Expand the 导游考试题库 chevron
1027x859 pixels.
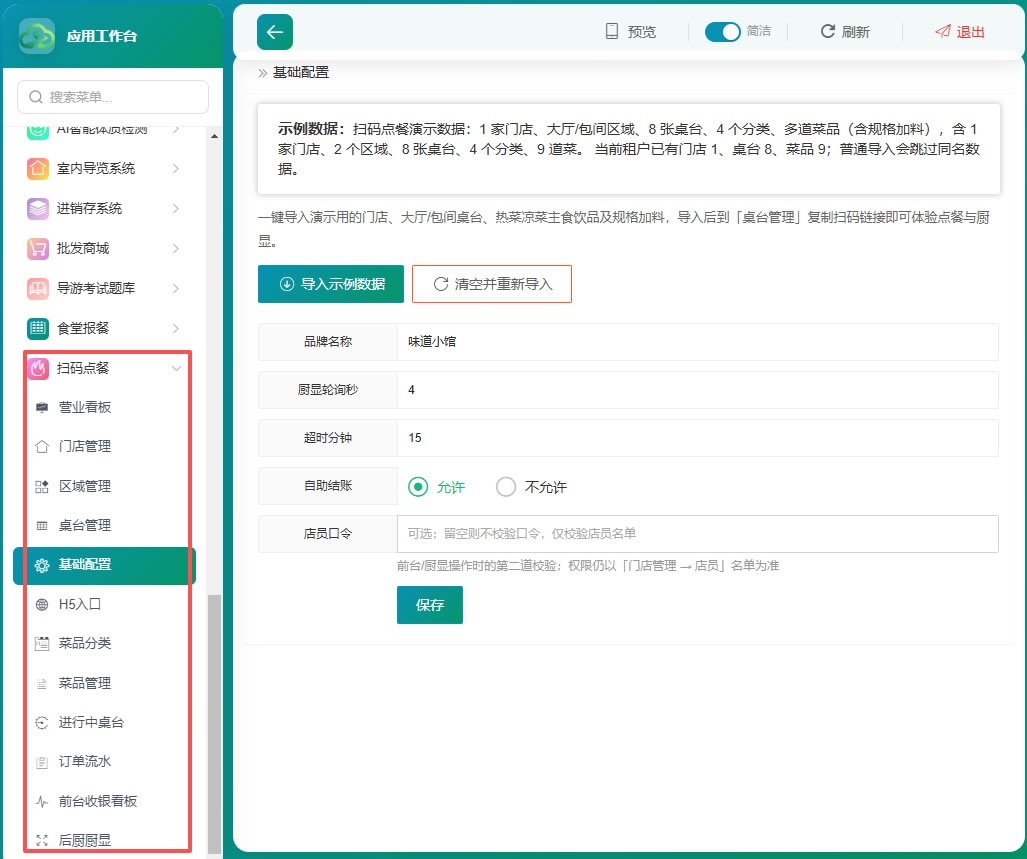(176, 288)
